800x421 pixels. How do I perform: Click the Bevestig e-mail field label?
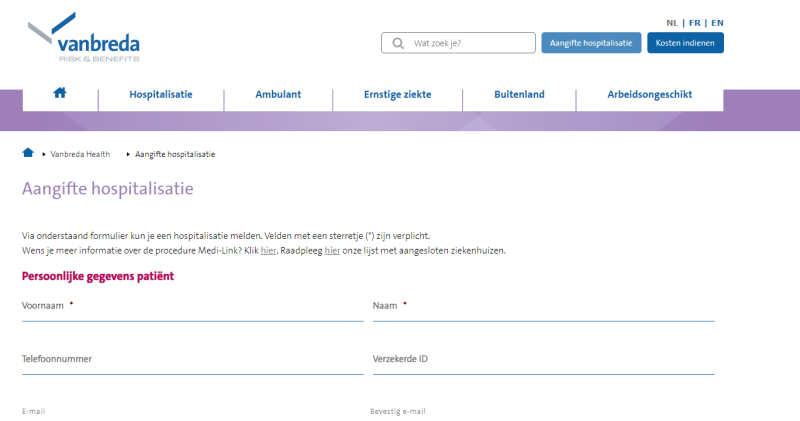pyautogui.click(x=397, y=411)
